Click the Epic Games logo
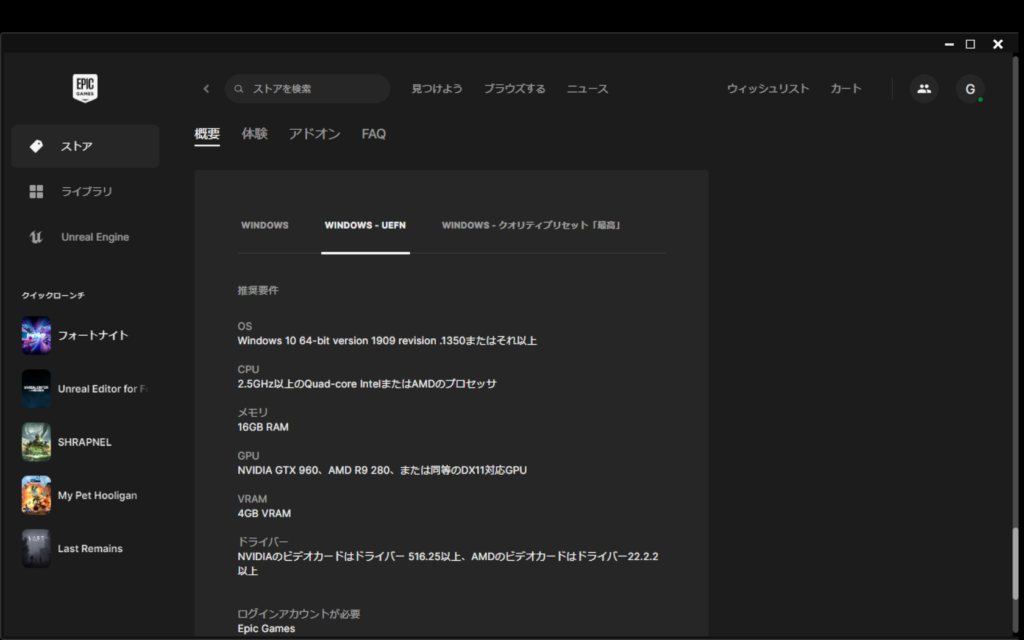Viewport: 1024px width, 640px height. (x=85, y=88)
